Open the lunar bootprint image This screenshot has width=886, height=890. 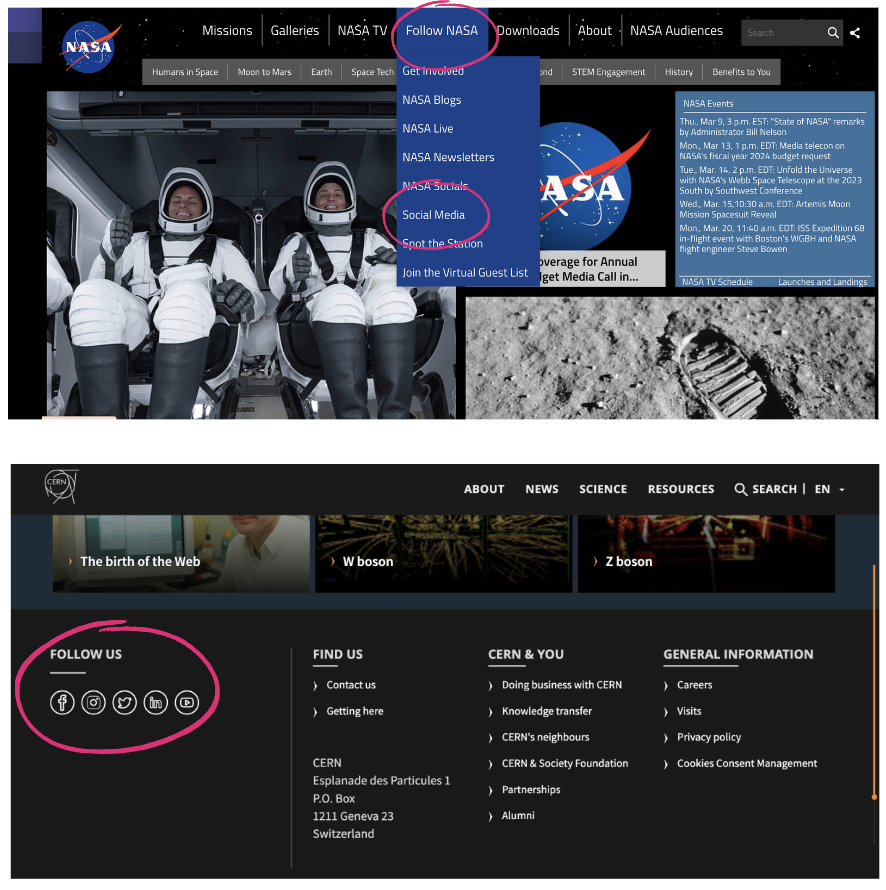(x=670, y=358)
